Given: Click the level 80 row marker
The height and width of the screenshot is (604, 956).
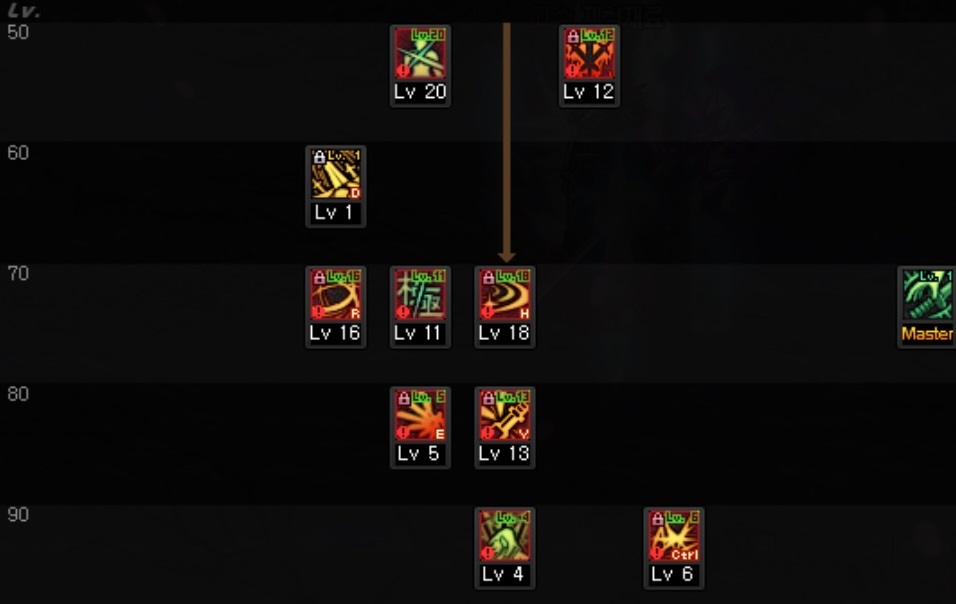Looking at the screenshot, I should pos(18,394).
